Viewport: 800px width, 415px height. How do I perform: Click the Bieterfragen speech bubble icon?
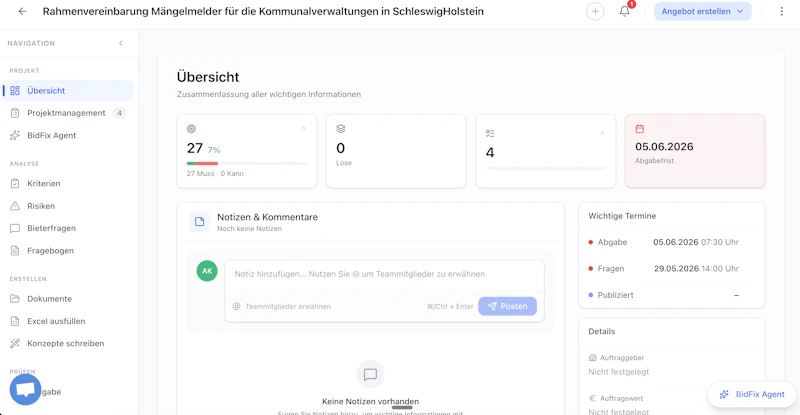point(15,228)
